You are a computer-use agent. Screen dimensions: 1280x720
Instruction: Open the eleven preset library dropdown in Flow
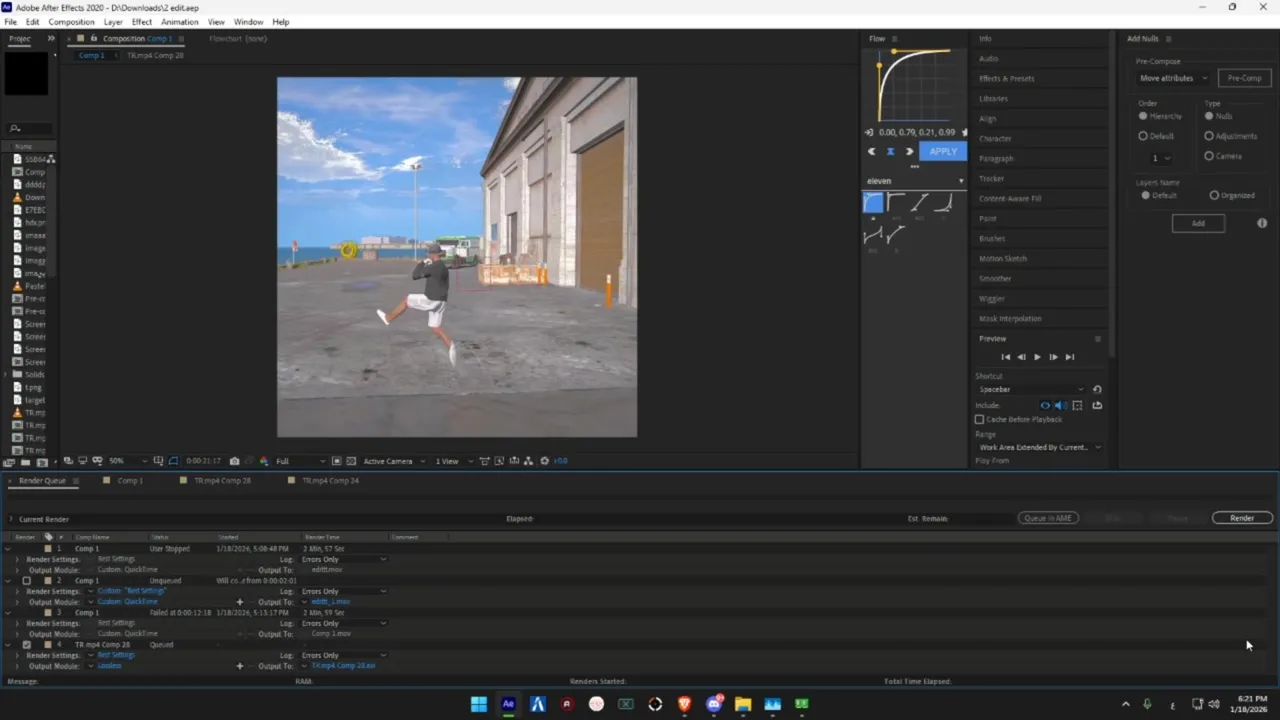[x=914, y=181]
